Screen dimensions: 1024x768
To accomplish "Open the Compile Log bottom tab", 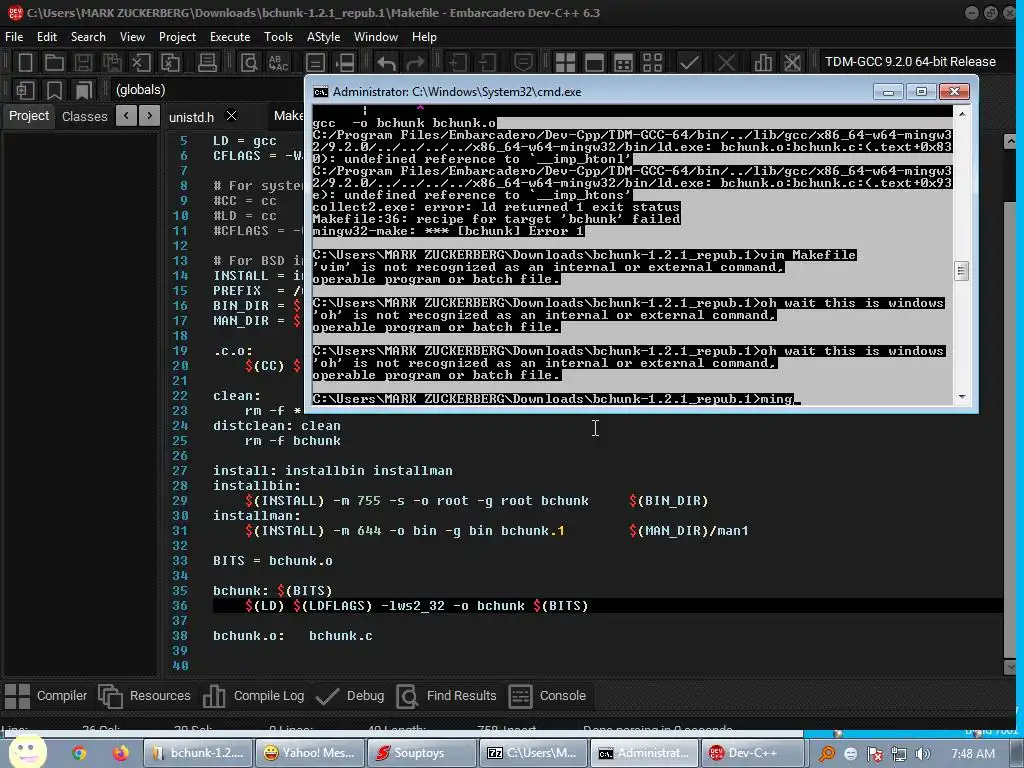I will click(x=253, y=696).
